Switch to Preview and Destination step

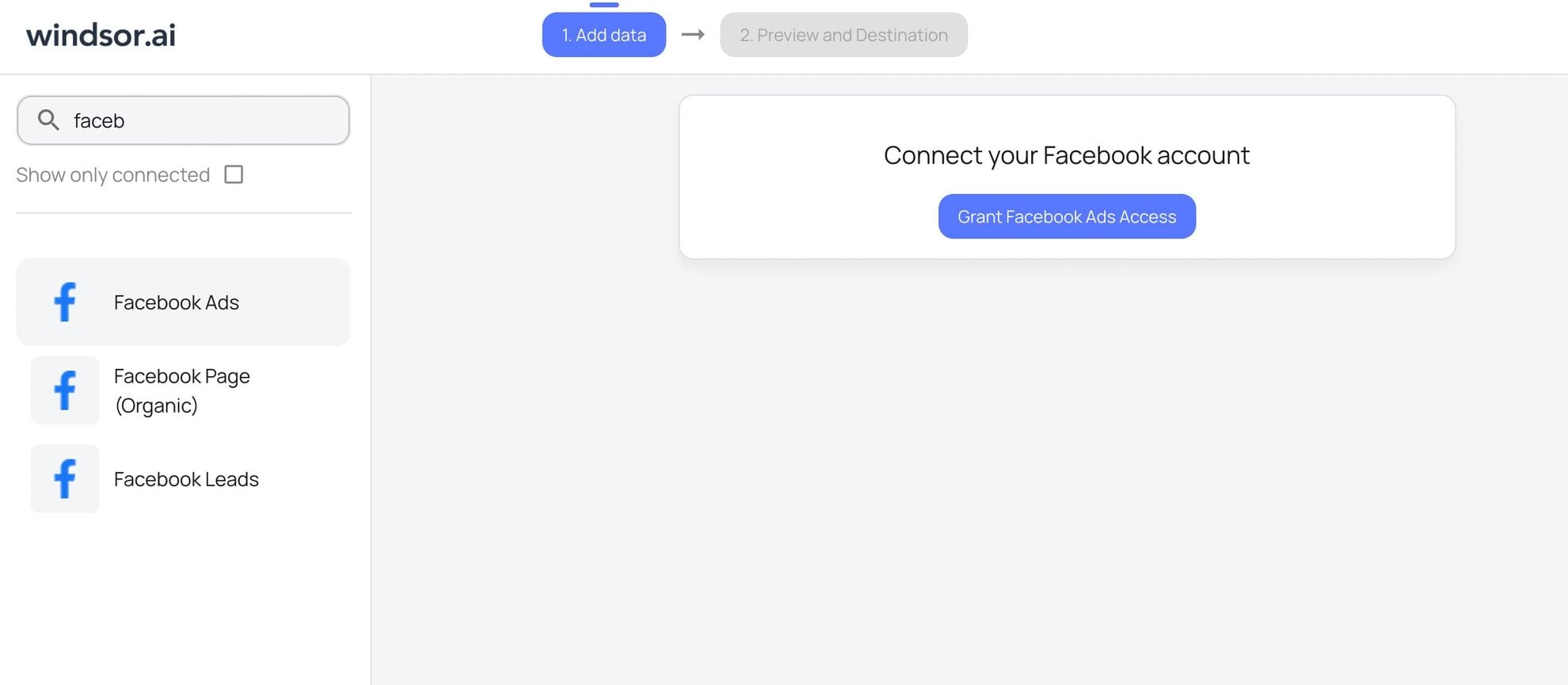coord(843,35)
